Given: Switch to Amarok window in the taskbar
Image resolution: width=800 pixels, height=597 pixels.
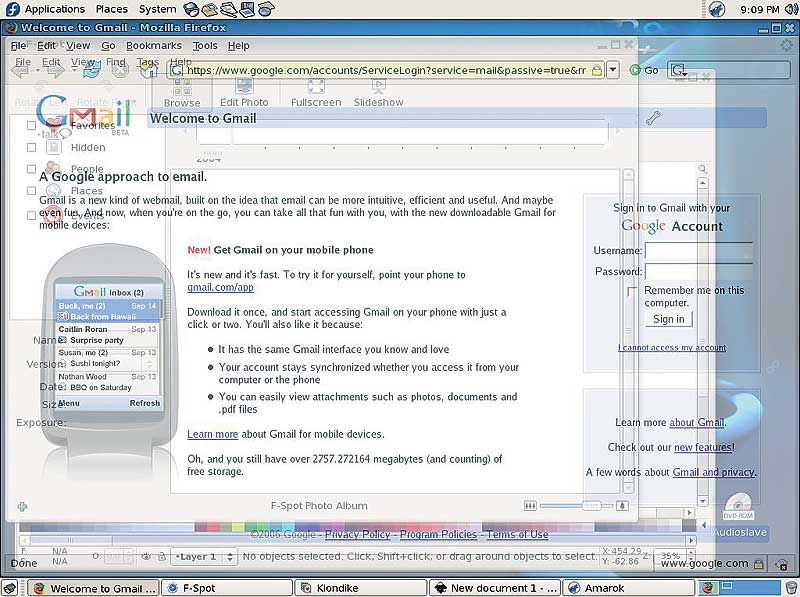Looking at the screenshot, I should tap(629, 588).
